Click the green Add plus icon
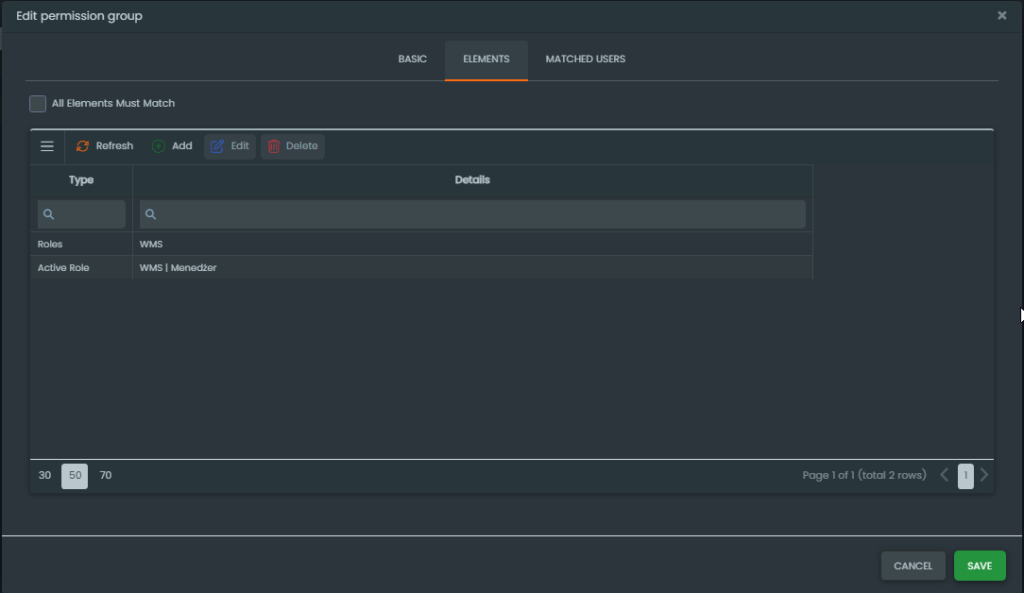 tap(159, 146)
